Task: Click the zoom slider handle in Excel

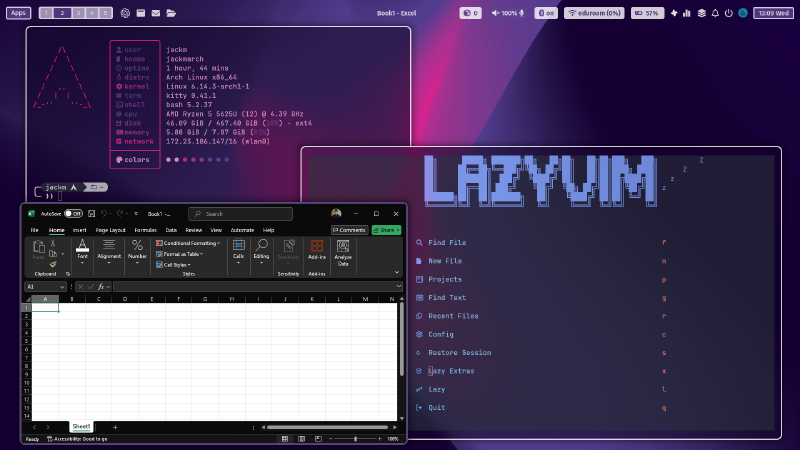Action: coord(356,439)
